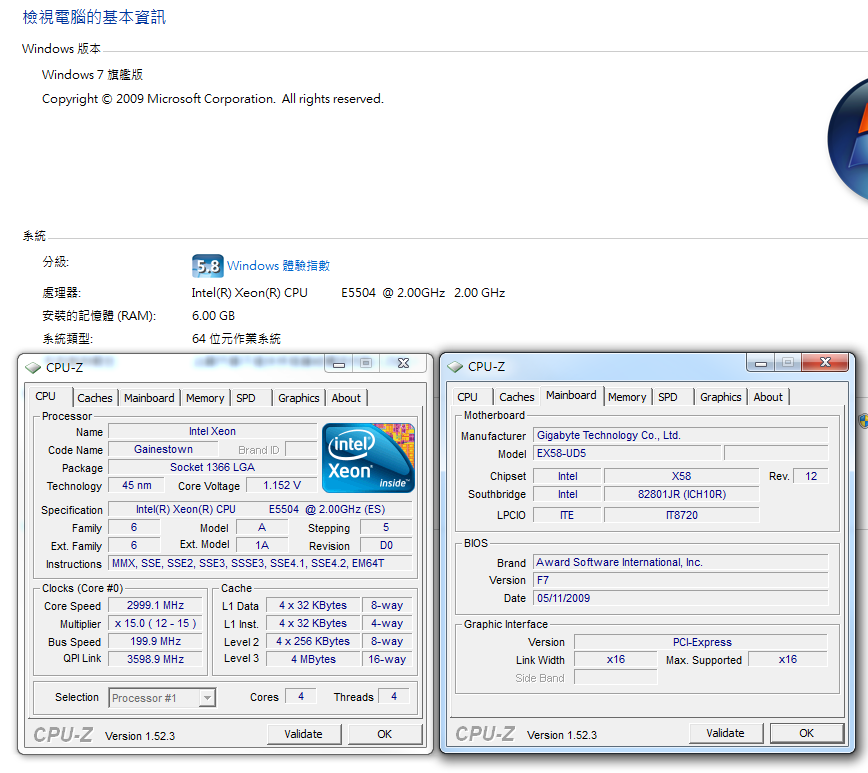Click the Core Voltage value 1.152 V
This screenshot has height=773, width=868.
pos(282,486)
